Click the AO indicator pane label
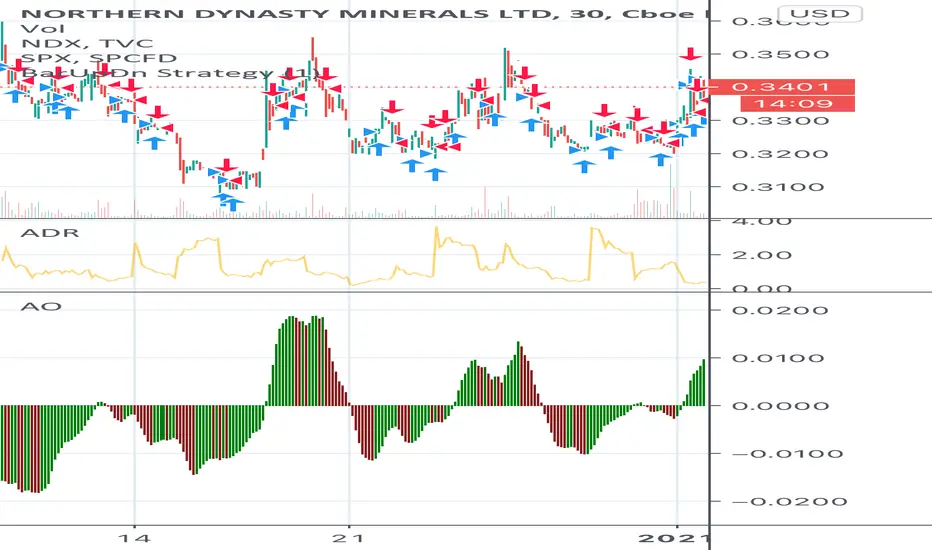 click(x=40, y=307)
